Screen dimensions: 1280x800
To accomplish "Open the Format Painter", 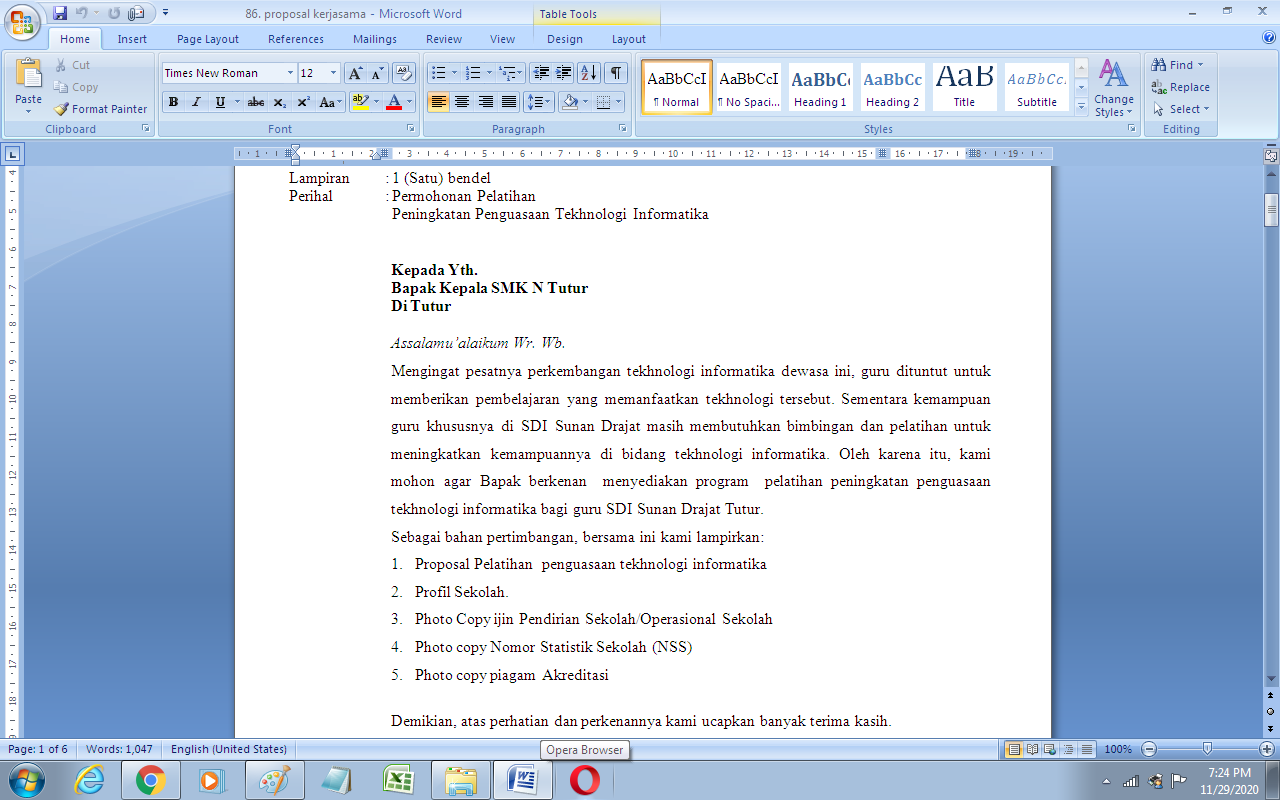I will (x=100, y=109).
